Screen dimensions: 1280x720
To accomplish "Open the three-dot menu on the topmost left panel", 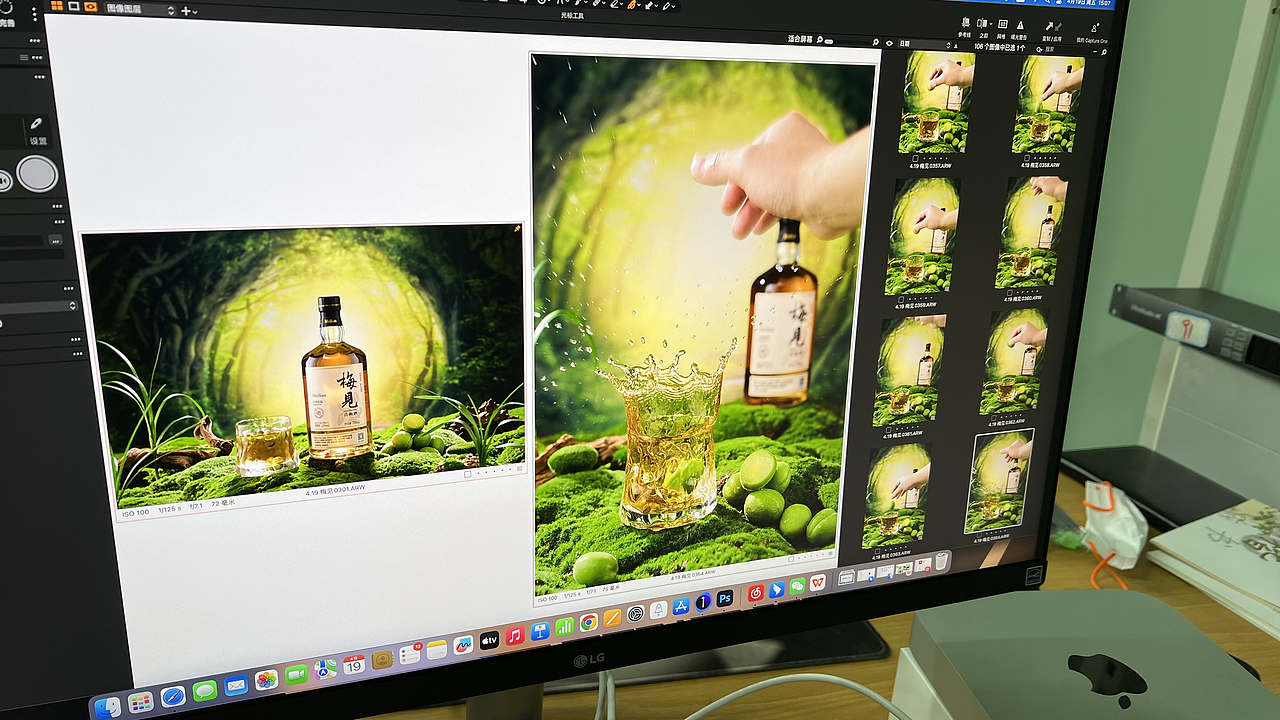I will click(36, 41).
